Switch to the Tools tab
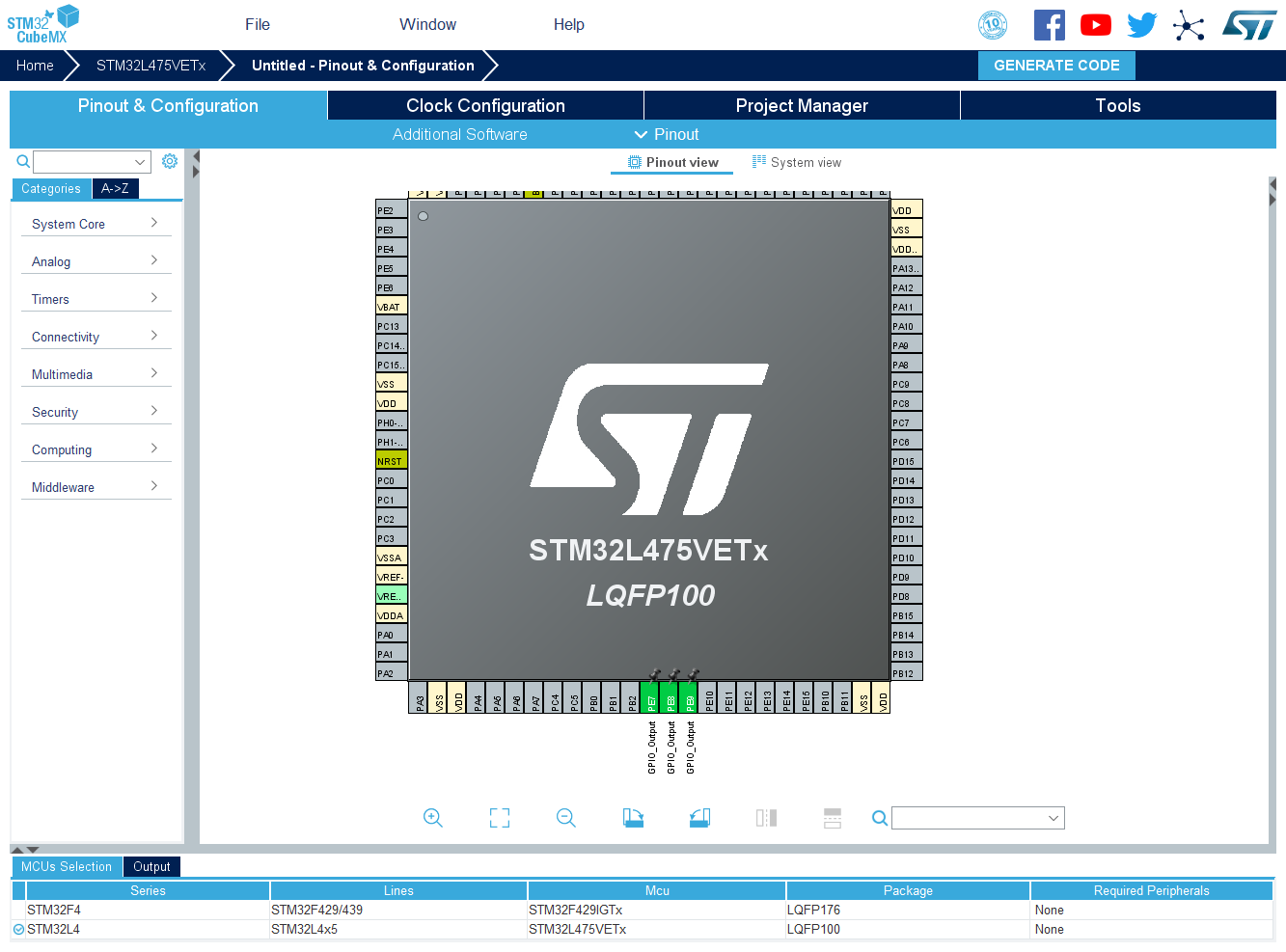The width and height of the screenshot is (1286, 952). point(1118,105)
